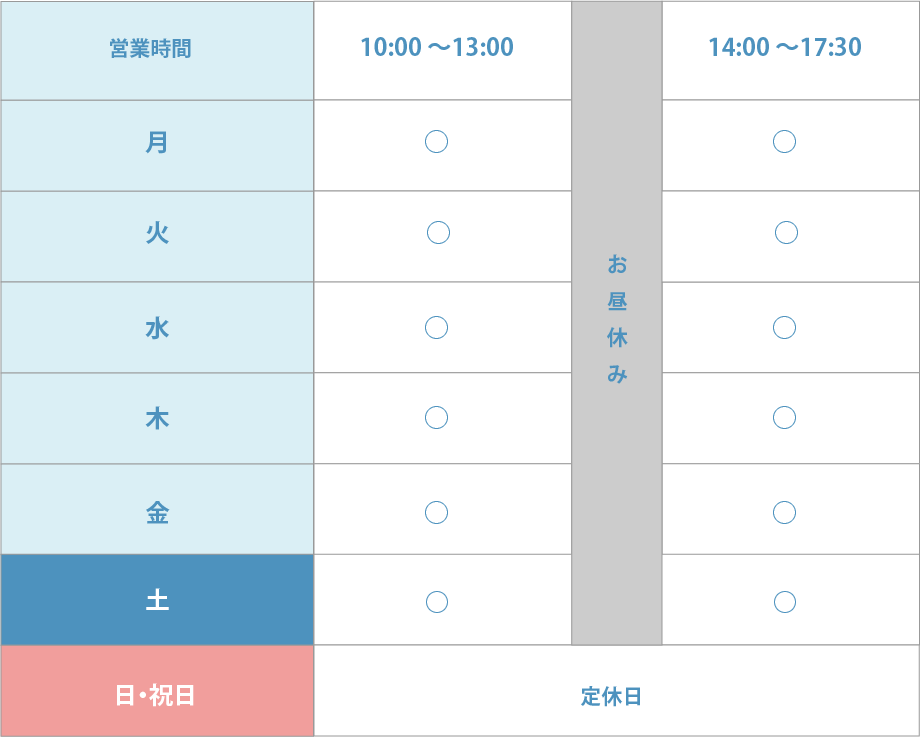Select Wednesday morning circle
Viewport: 921px width, 737px height.
pos(436,327)
